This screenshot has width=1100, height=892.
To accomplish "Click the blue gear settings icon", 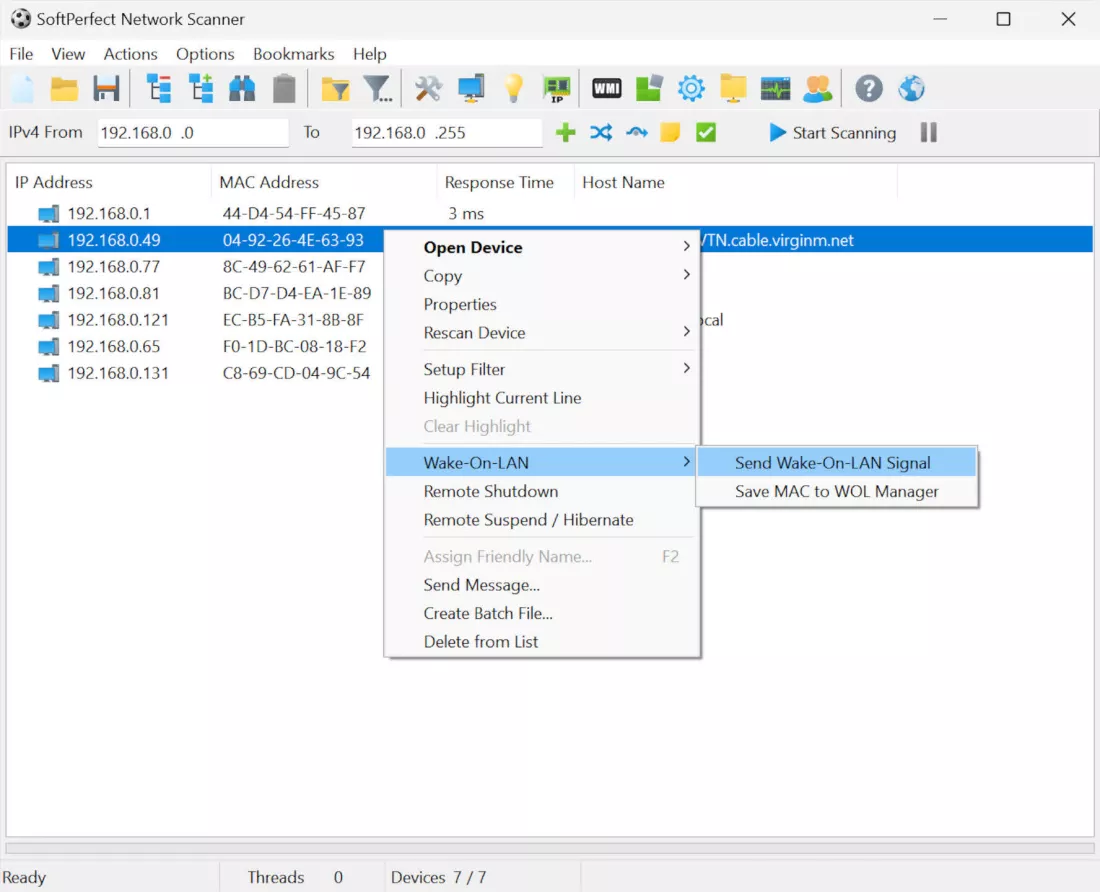I will click(x=691, y=89).
